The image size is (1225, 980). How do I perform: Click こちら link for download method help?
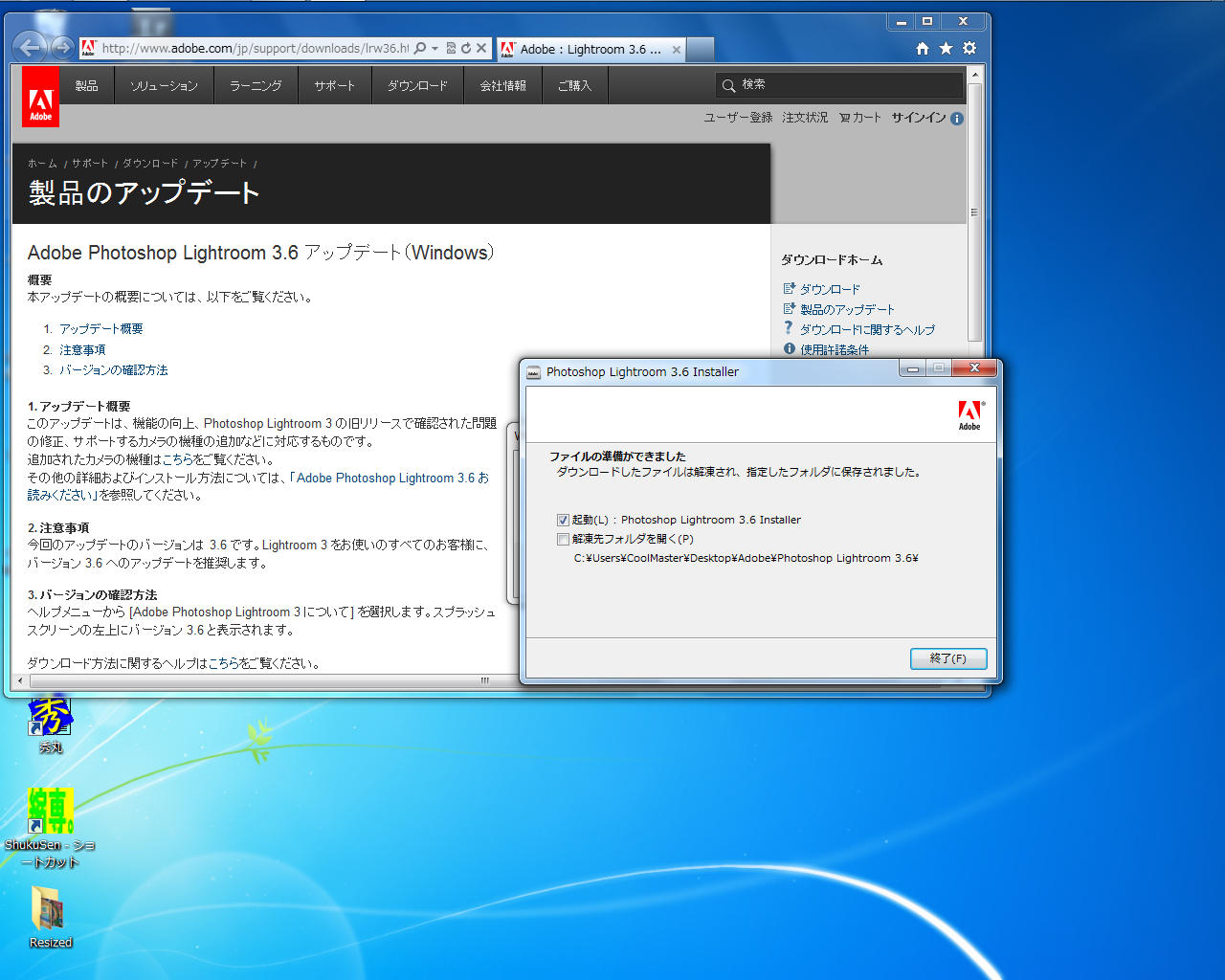[223, 663]
